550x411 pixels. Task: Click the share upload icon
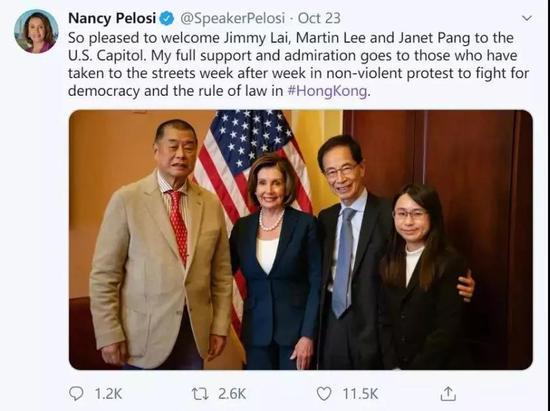[448, 393]
